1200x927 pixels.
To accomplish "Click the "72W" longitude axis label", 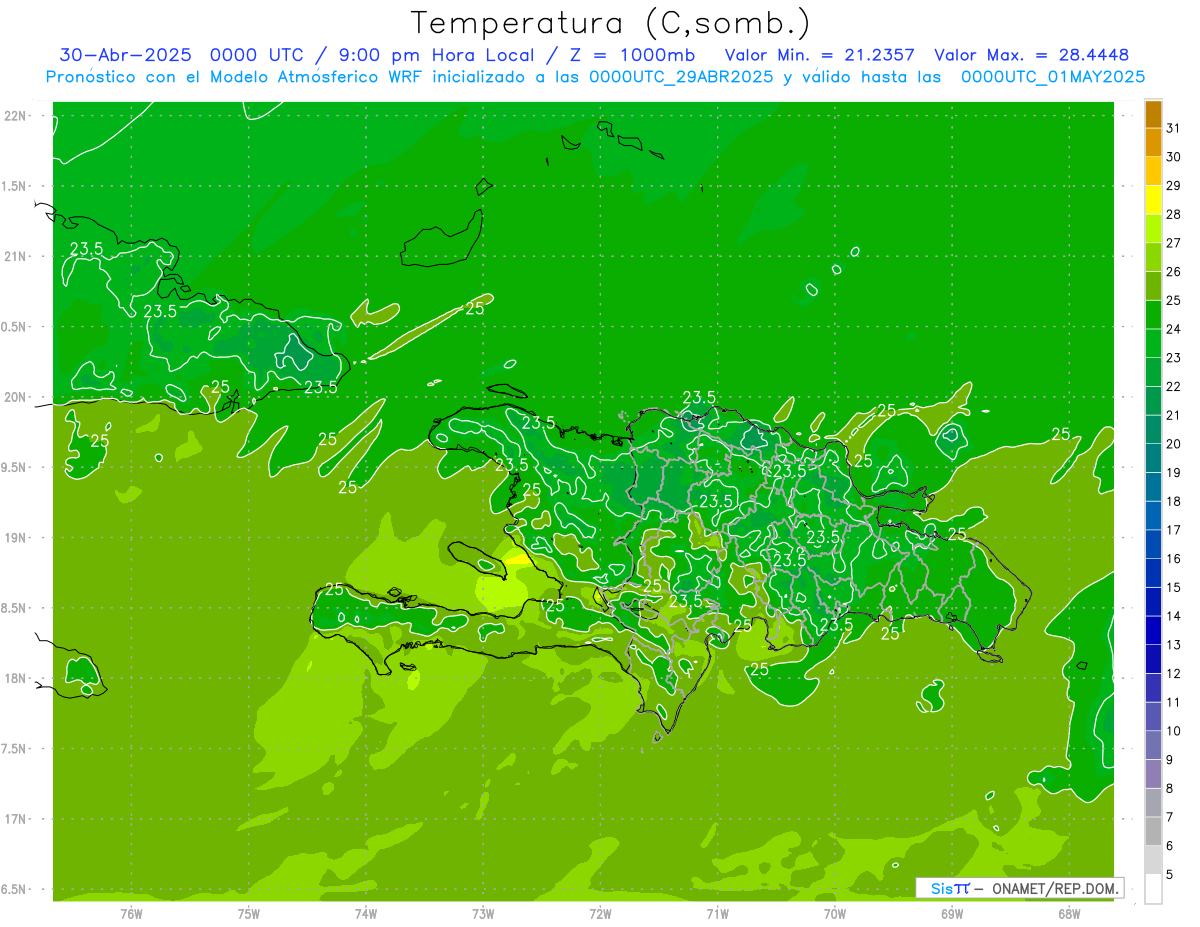I will [x=600, y=914].
